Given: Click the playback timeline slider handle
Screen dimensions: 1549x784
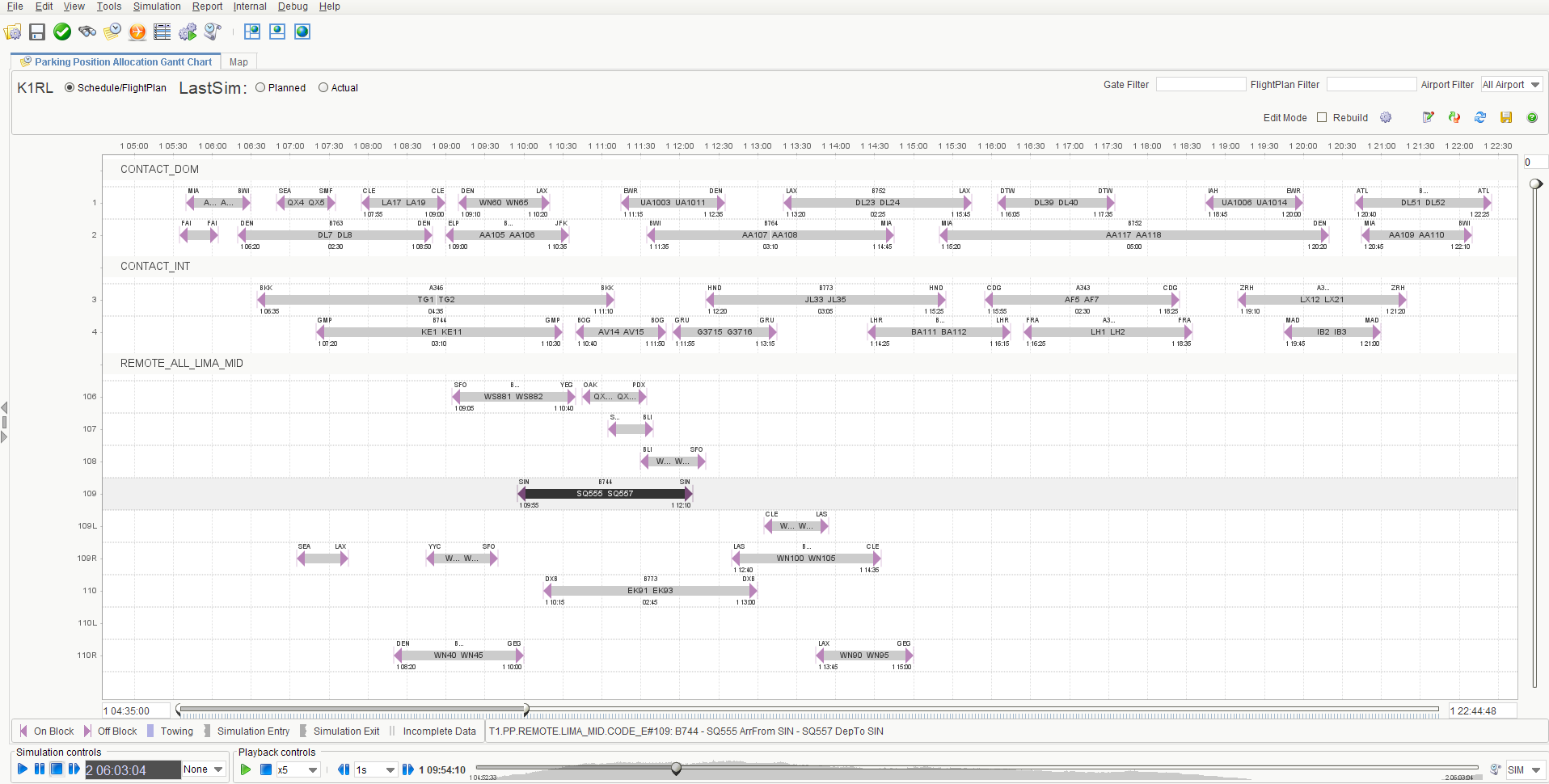Looking at the screenshot, I should (676, 769).
